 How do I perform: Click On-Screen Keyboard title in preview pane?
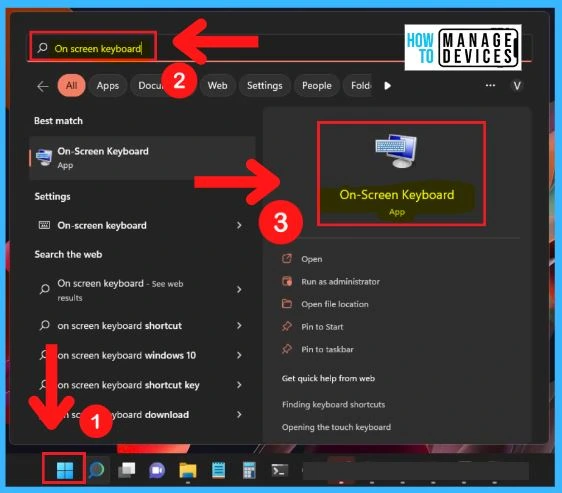point(397,195)
